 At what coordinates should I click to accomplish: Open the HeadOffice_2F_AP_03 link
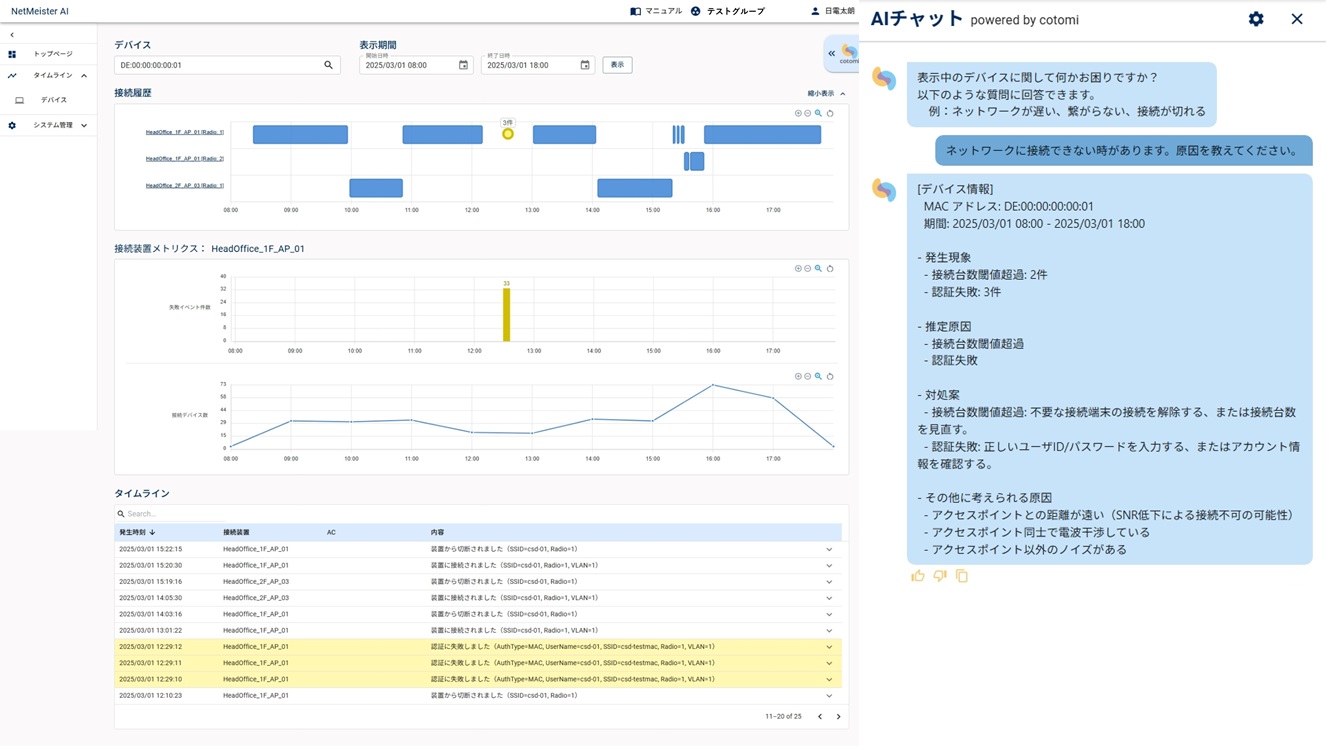pos(184,186)
